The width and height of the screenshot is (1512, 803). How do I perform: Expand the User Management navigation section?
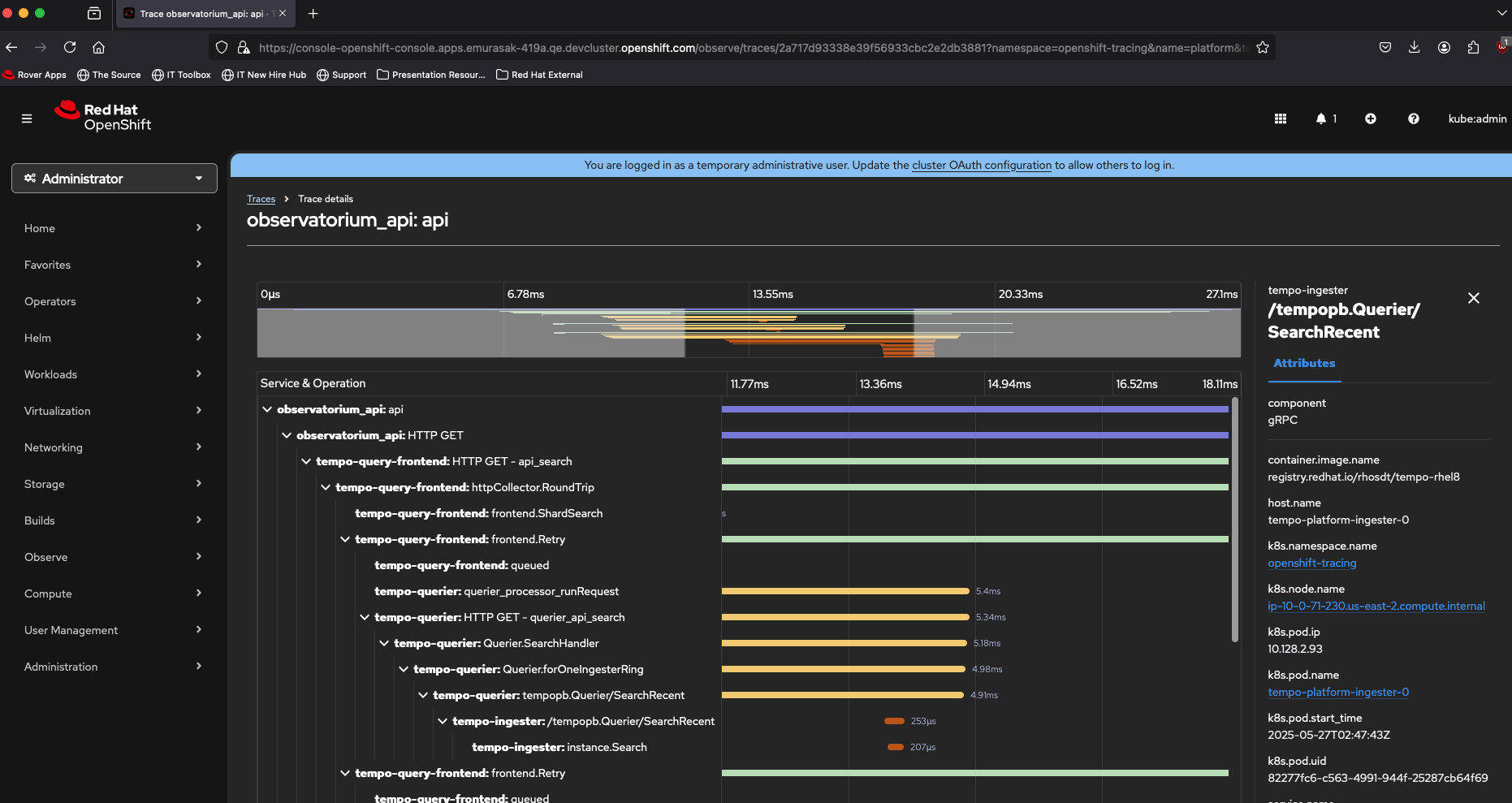coord(114,630)
